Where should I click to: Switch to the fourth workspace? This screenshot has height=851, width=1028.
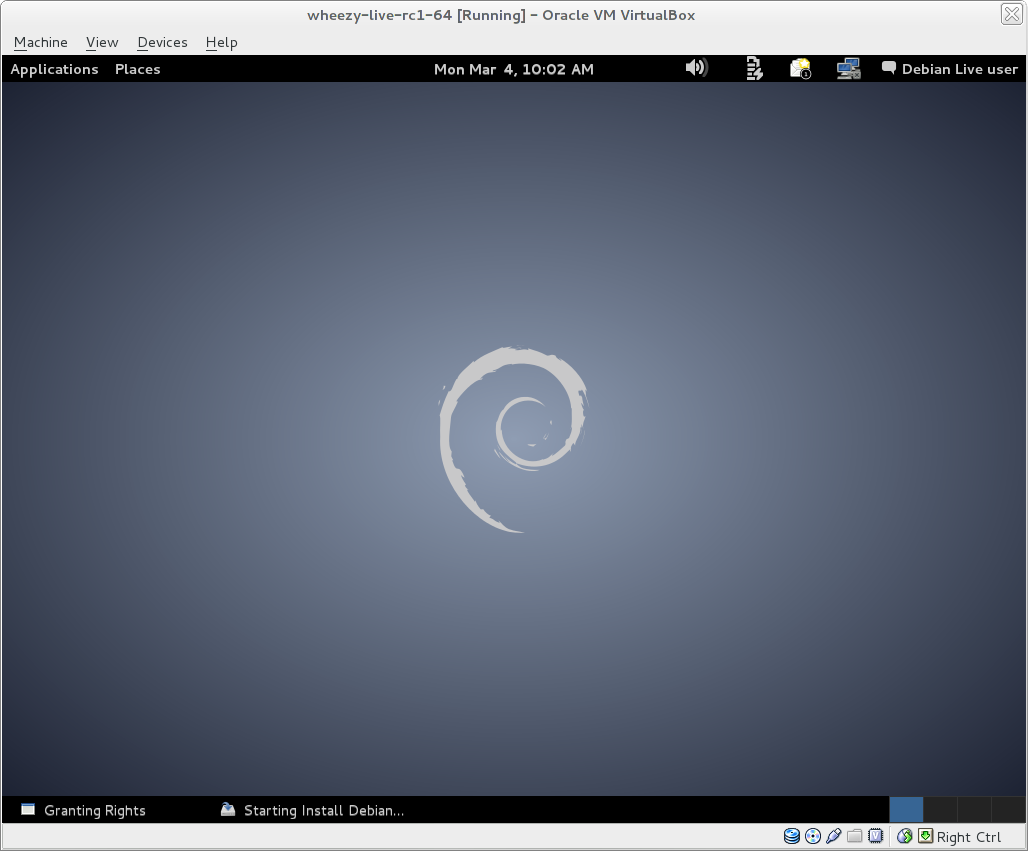click(1008, 810)
